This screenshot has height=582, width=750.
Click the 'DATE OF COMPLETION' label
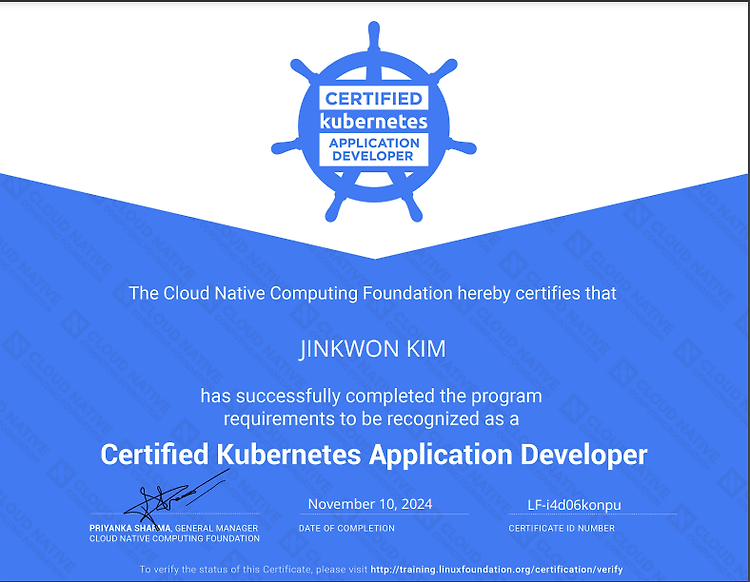[347, 528]
